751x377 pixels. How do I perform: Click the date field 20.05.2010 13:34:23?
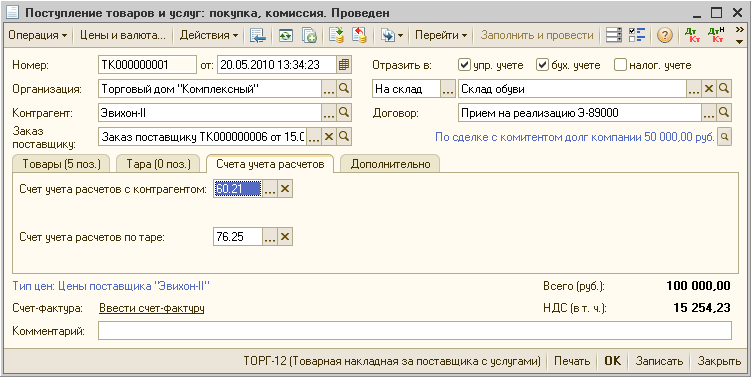click(x=277, y=65)
